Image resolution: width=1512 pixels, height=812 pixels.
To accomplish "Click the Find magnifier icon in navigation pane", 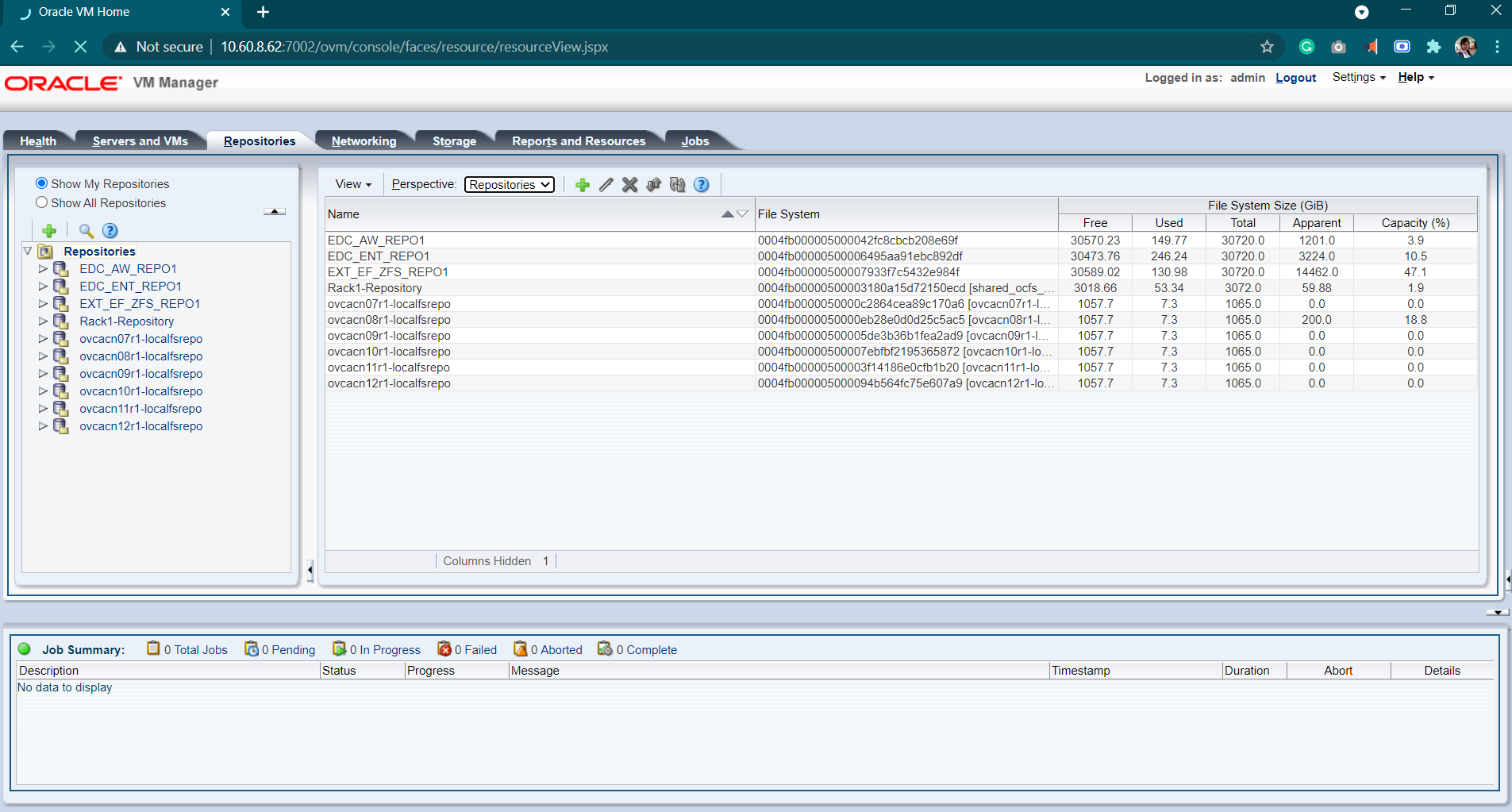I will tap(87, 231).
